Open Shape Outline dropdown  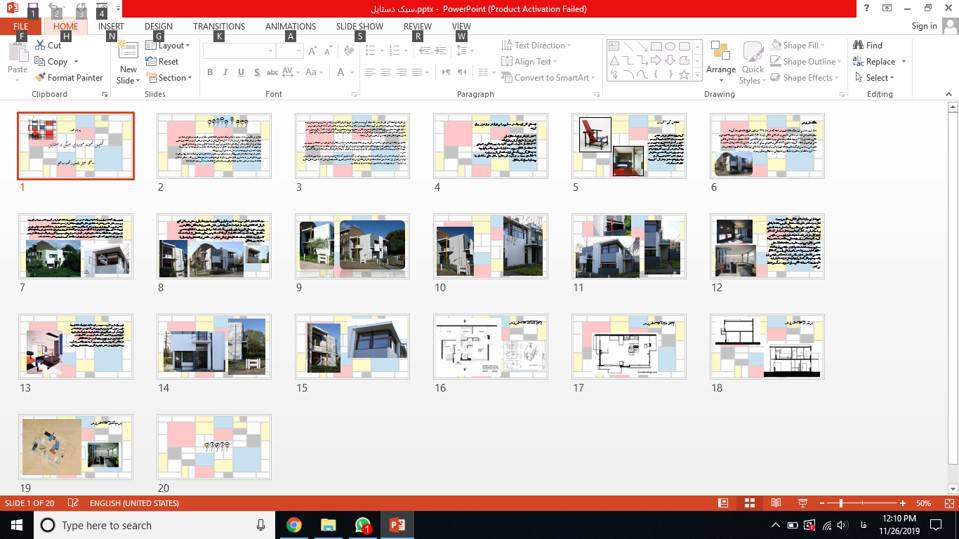805,61
